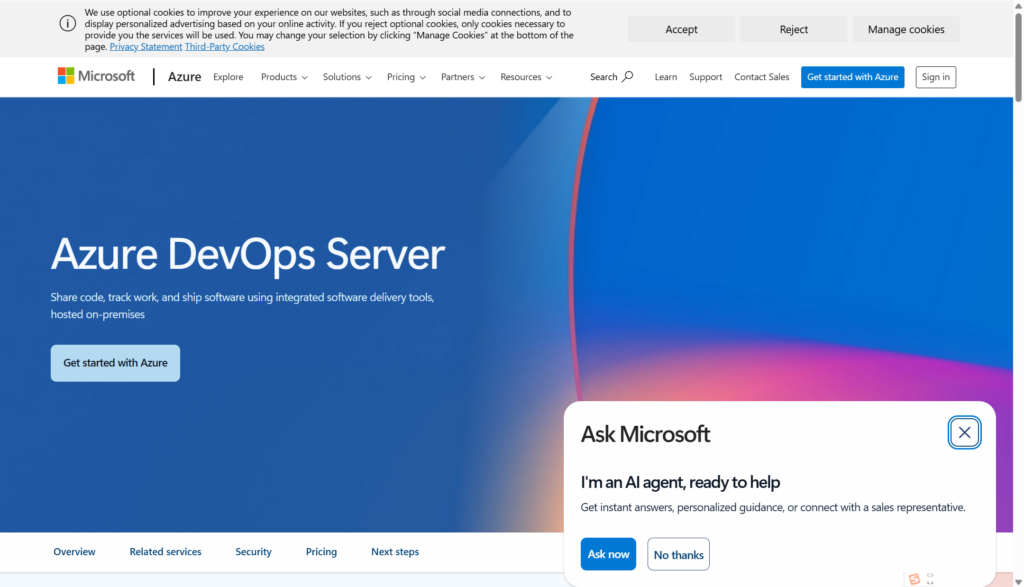Screen dimensions: 1024x587
Task: Click the scrollbar up arrow
Action: (x=1018, y=5)
